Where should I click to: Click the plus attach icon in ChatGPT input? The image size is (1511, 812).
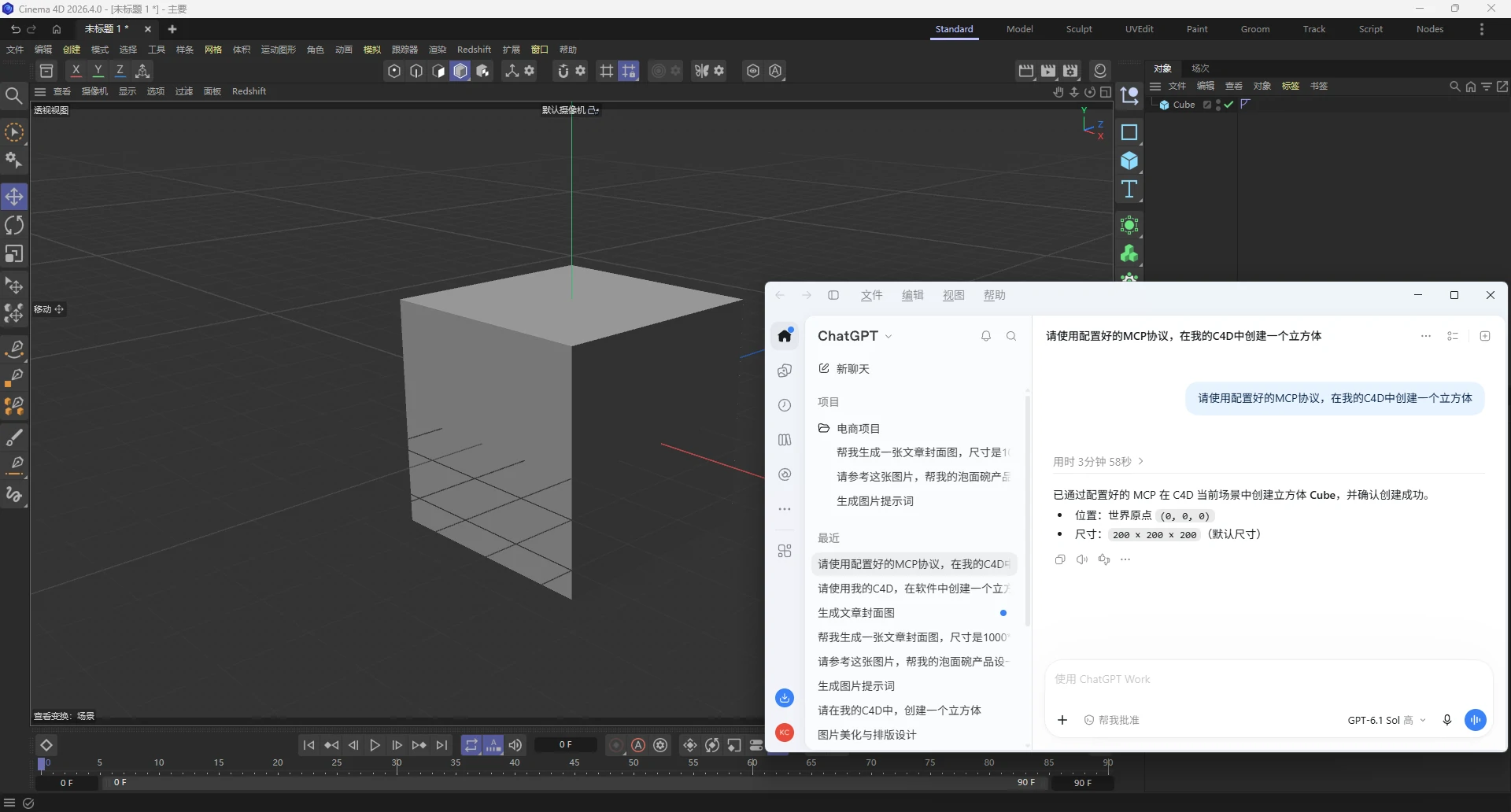(x=1062, y=720)
